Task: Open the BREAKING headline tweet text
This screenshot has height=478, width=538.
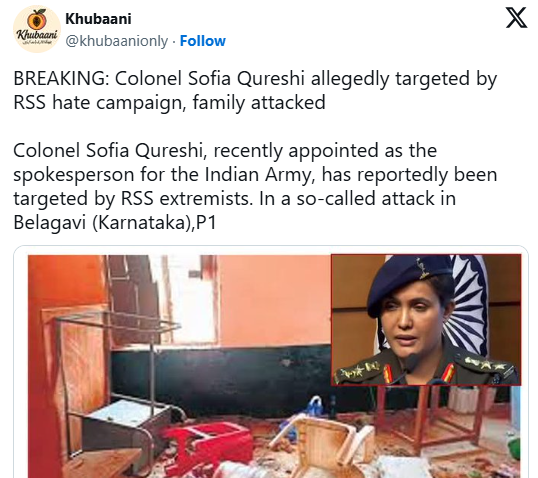Action: pos(255,90)
